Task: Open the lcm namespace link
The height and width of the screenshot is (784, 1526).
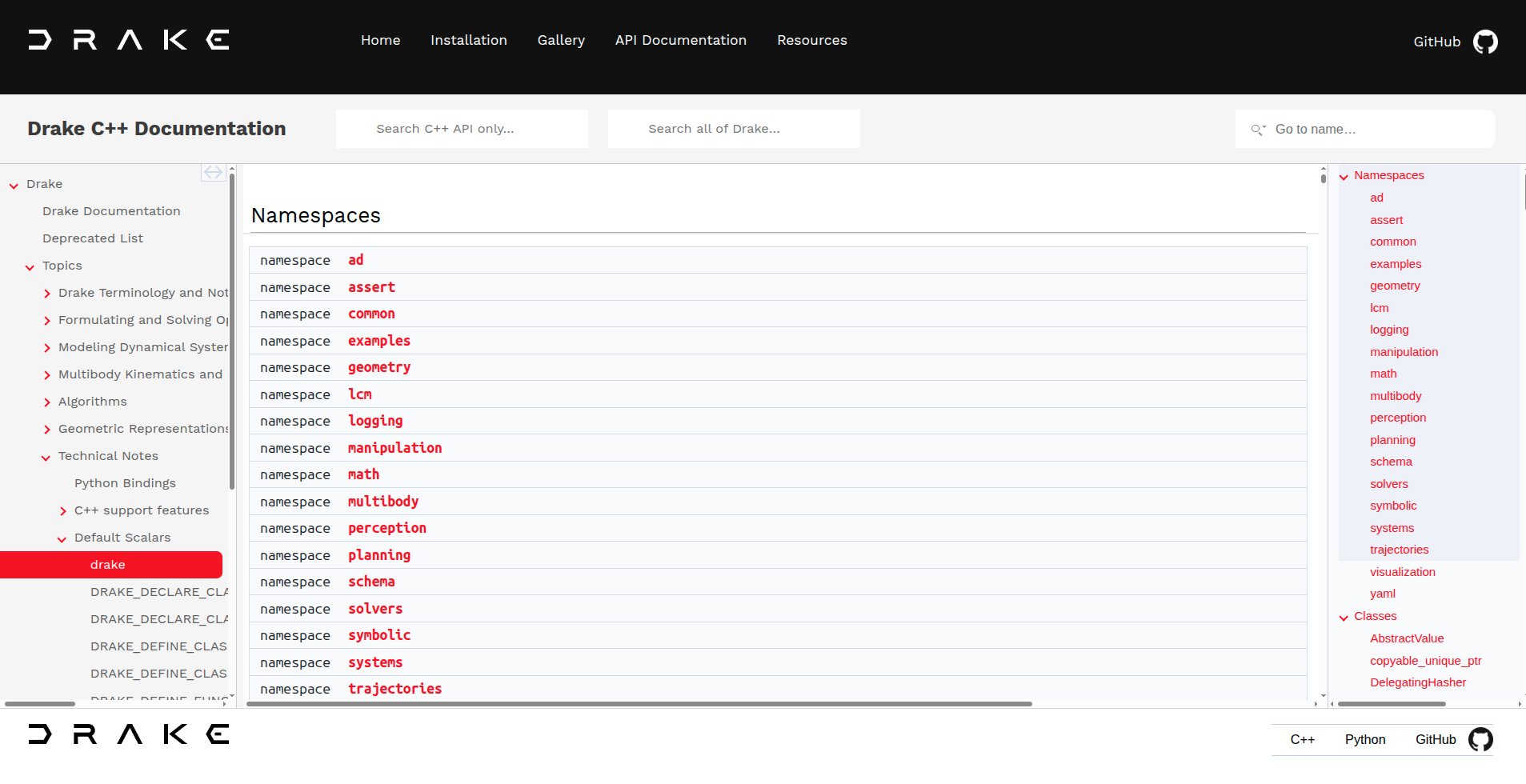Action: click(x=360, y=394)
